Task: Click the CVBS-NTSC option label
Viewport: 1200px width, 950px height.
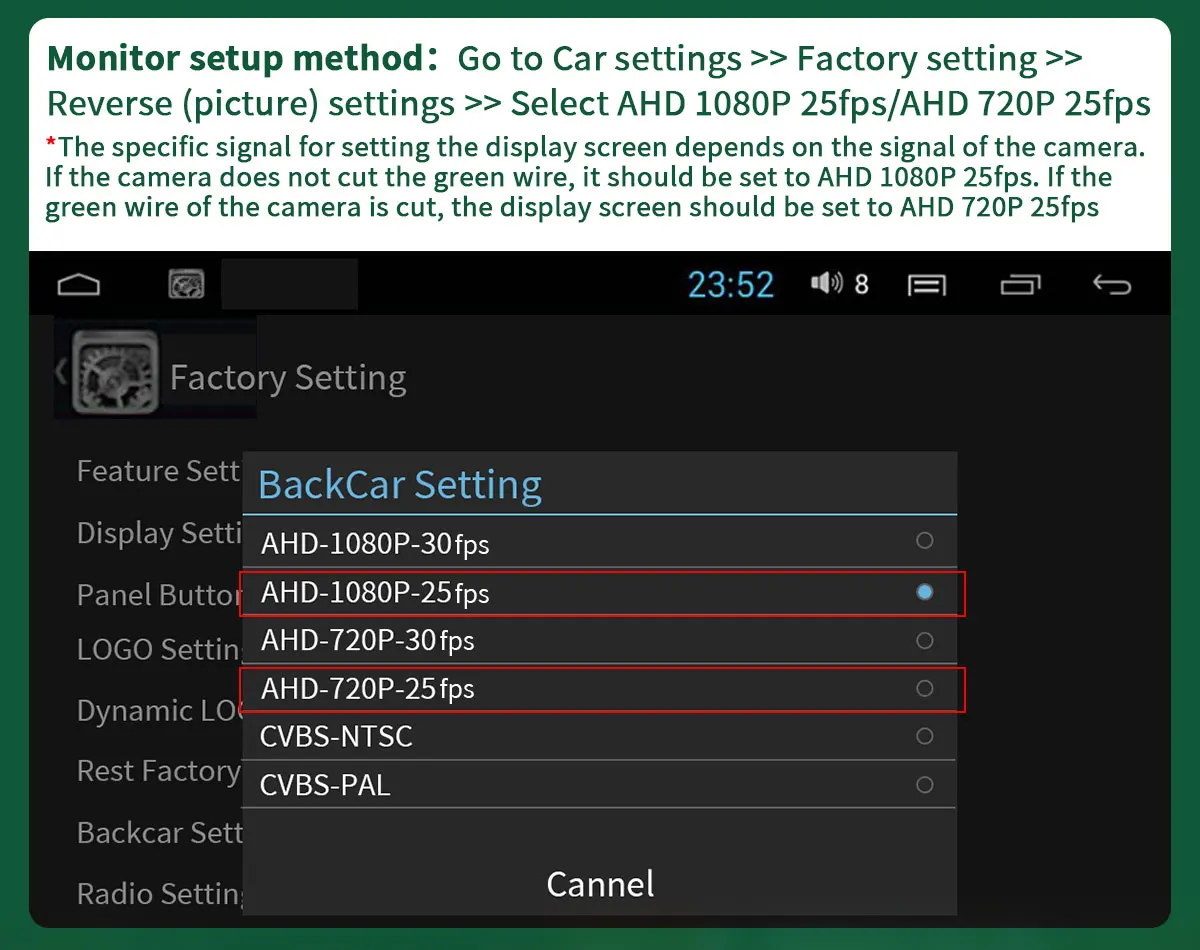Action: click(x=336, y=737)
